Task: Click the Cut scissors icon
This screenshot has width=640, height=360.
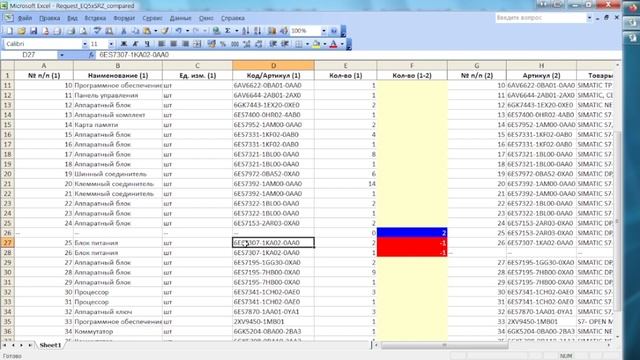Action: [x=123, y=31]
